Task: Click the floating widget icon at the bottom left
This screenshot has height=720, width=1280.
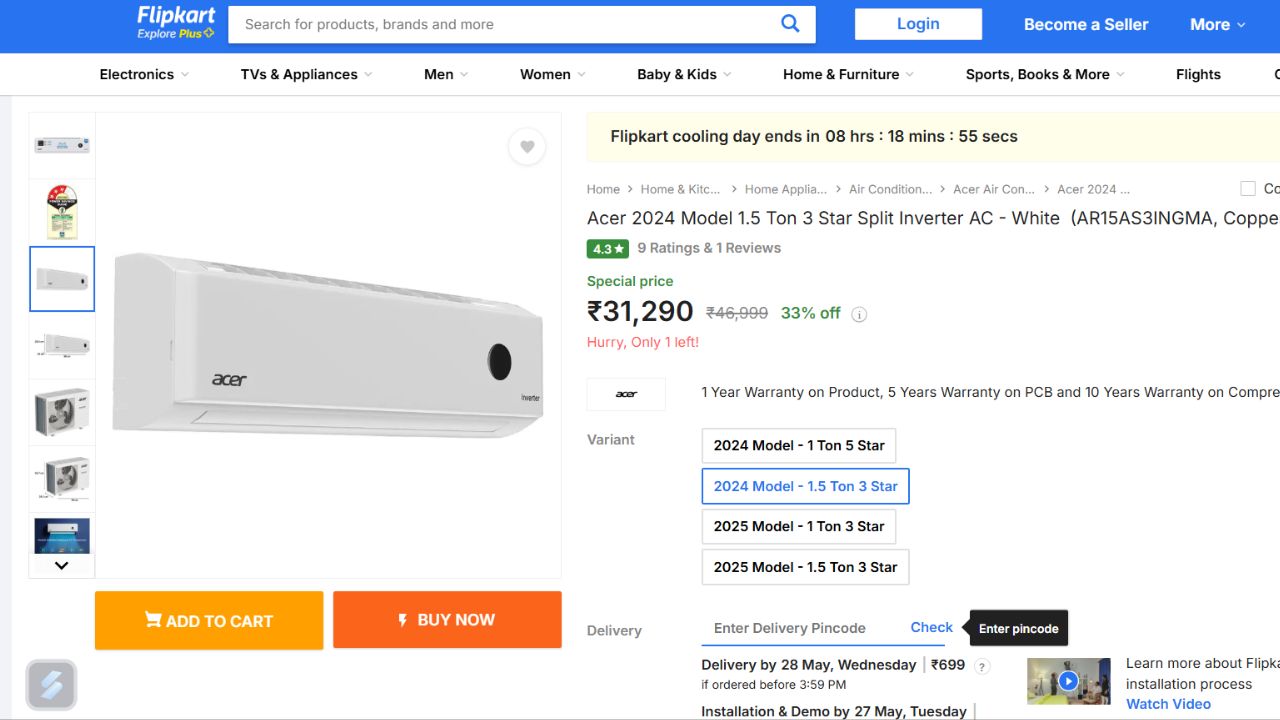Action: pyautogui.click(x=51, y=685)
